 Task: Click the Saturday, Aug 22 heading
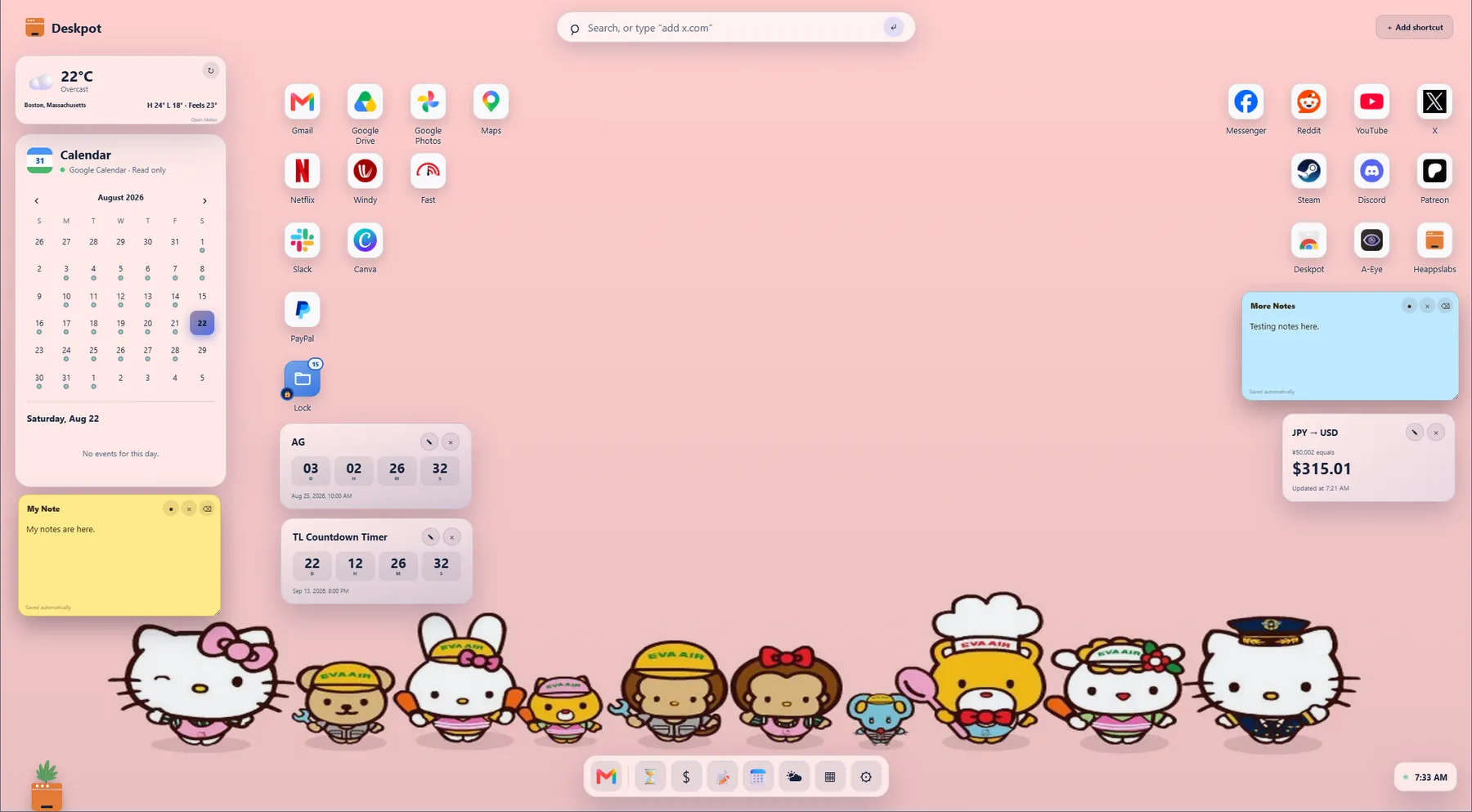[x=63, y=419]
